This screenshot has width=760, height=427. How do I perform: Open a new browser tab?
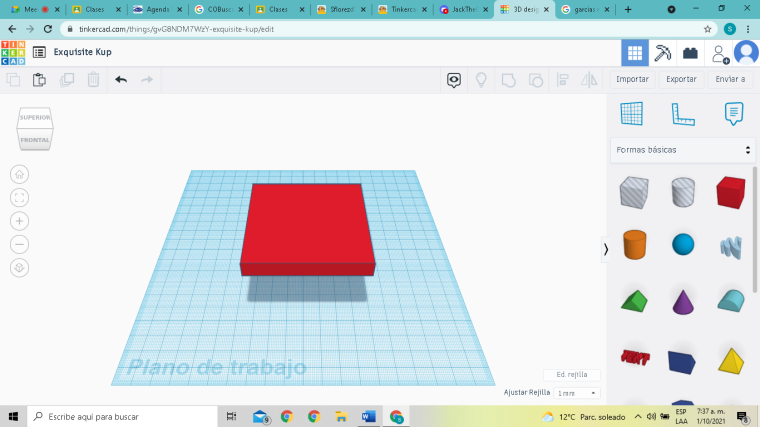pyautogui.click(x=628, y=9)
